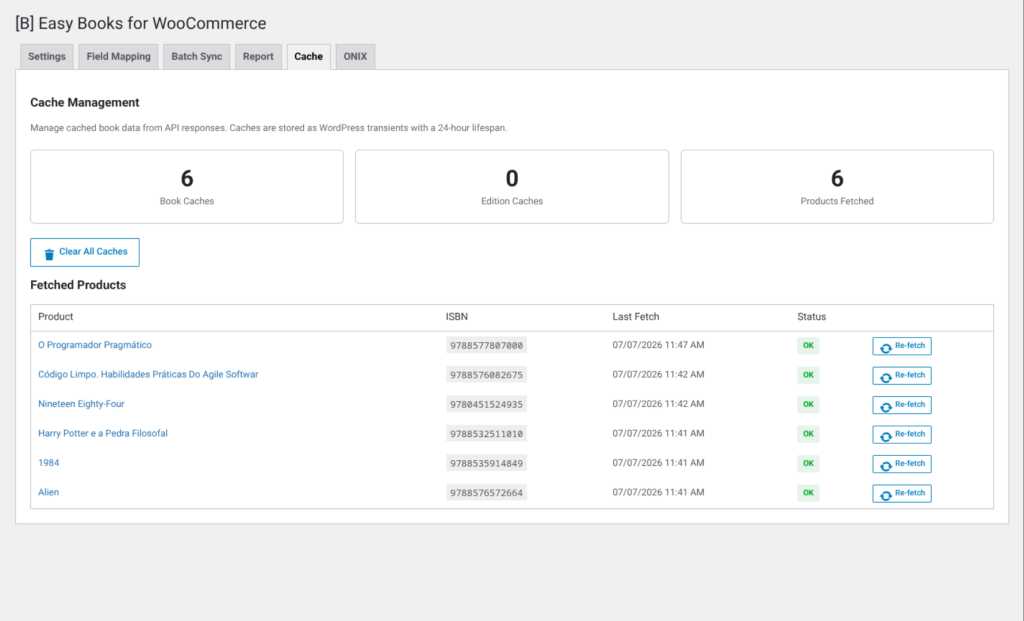Re-fetch the 1984 product
The width and height of the screenshot is (1024, 621).
[902, 464]
